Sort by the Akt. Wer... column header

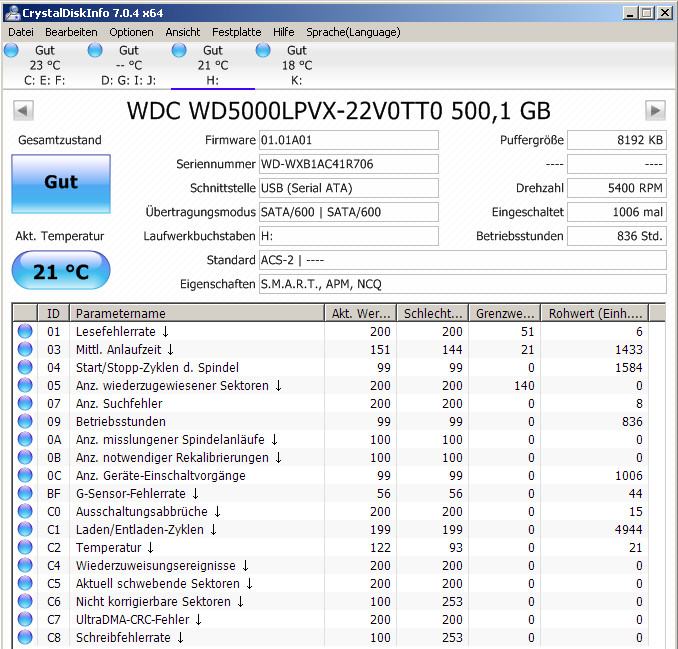[x=361, y=313]
